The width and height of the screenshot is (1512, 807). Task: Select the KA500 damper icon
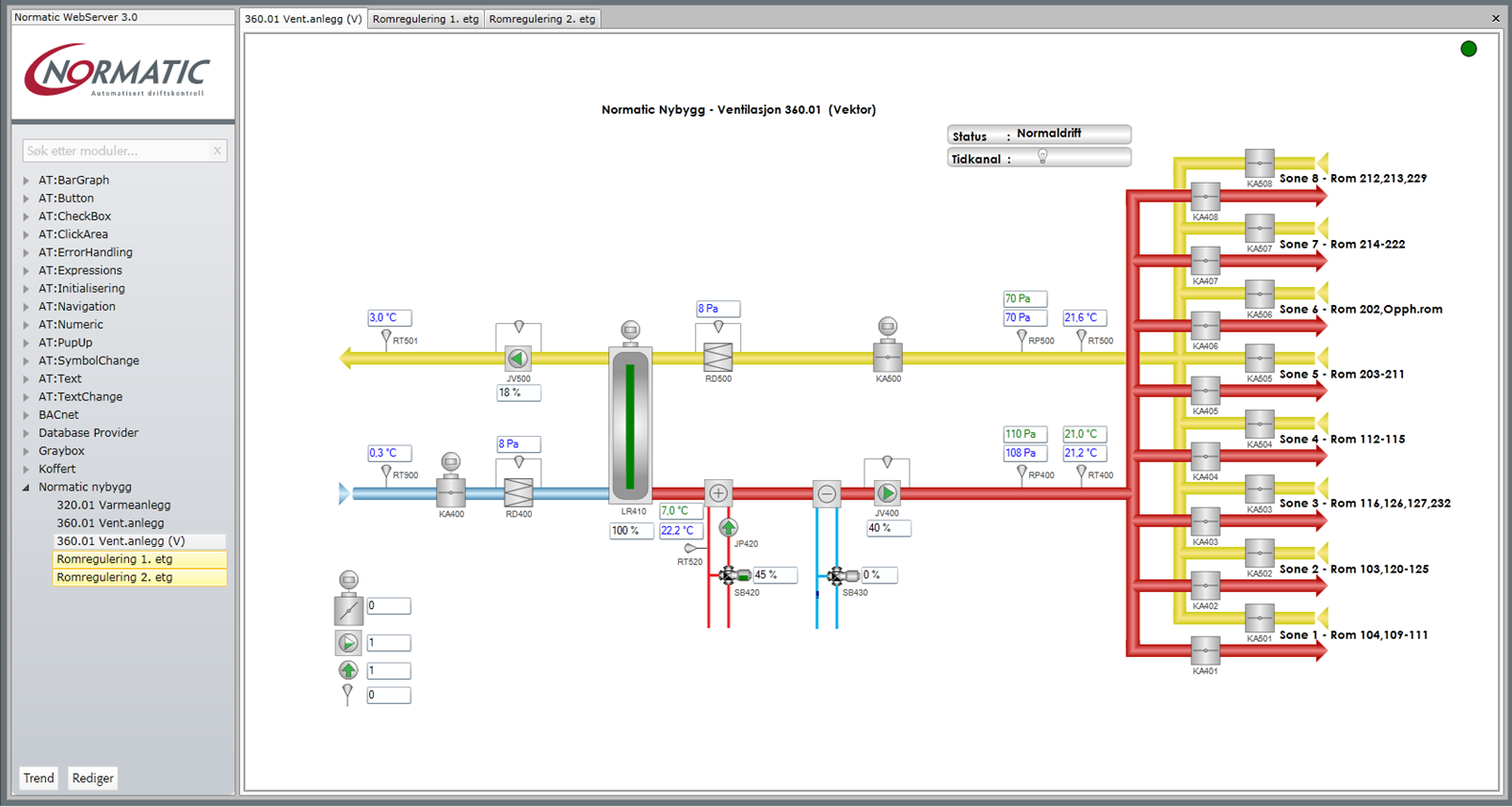(x=887, y=358)
